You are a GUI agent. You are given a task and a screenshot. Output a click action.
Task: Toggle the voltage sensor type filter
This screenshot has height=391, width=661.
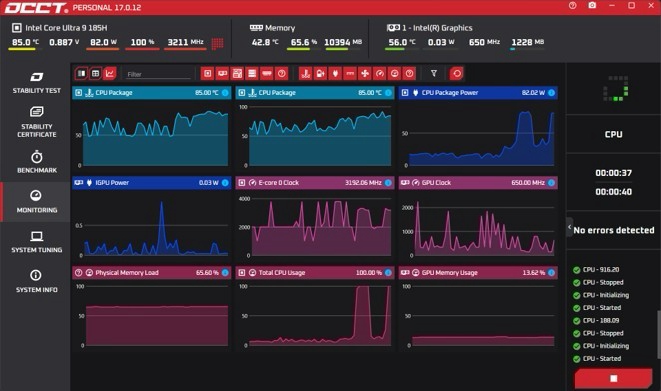pyautogui.click(x=320, y=74)
